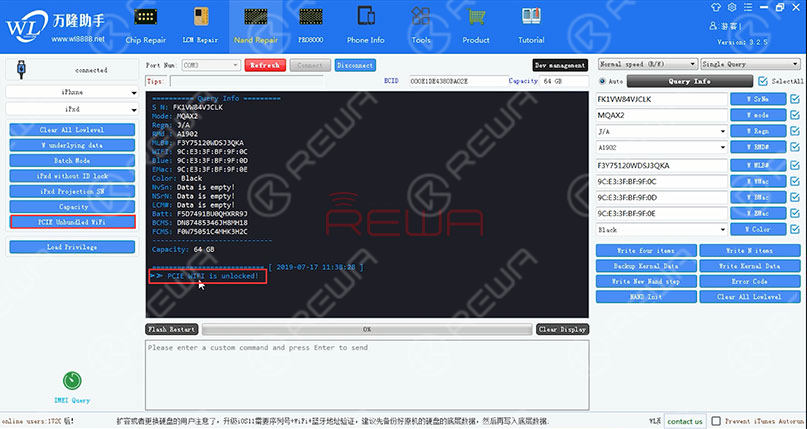Toggle checkbox beside W WMac
The image size is (807, 429).
(795, 182)
